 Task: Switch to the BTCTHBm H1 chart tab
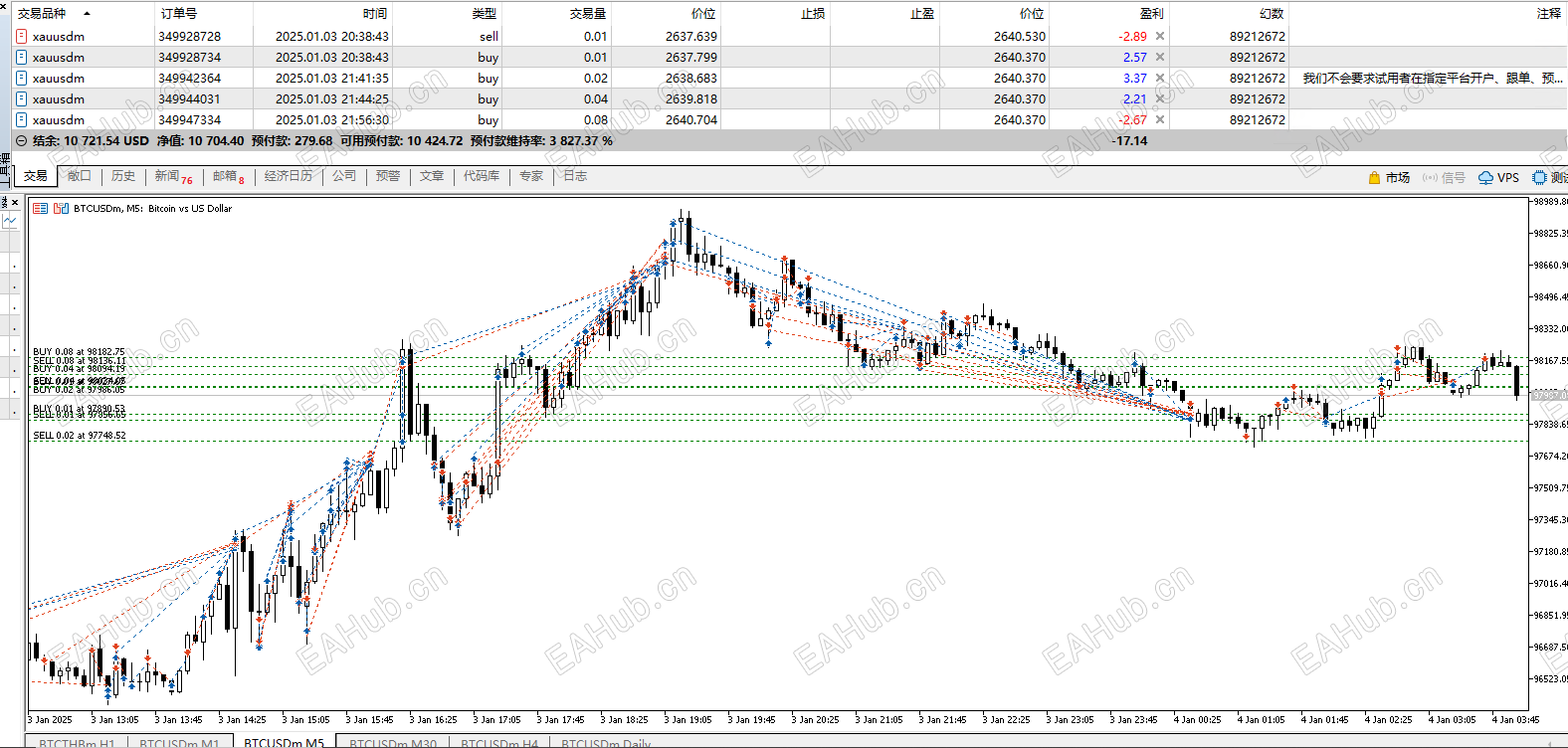pyautogui.click(x=77, y=742)
